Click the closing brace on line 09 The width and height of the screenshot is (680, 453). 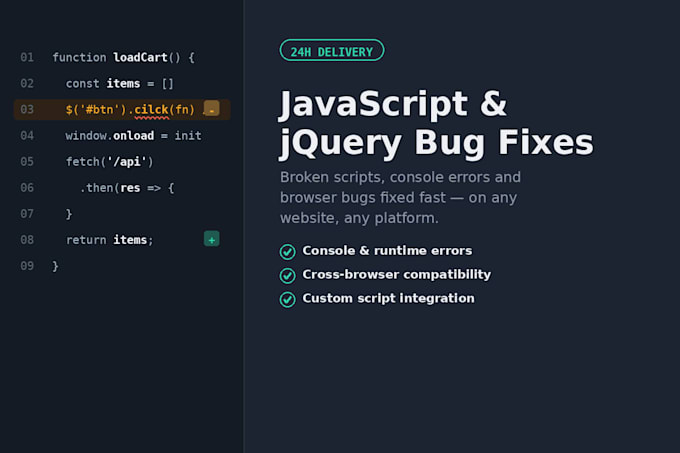pos(56,266)
